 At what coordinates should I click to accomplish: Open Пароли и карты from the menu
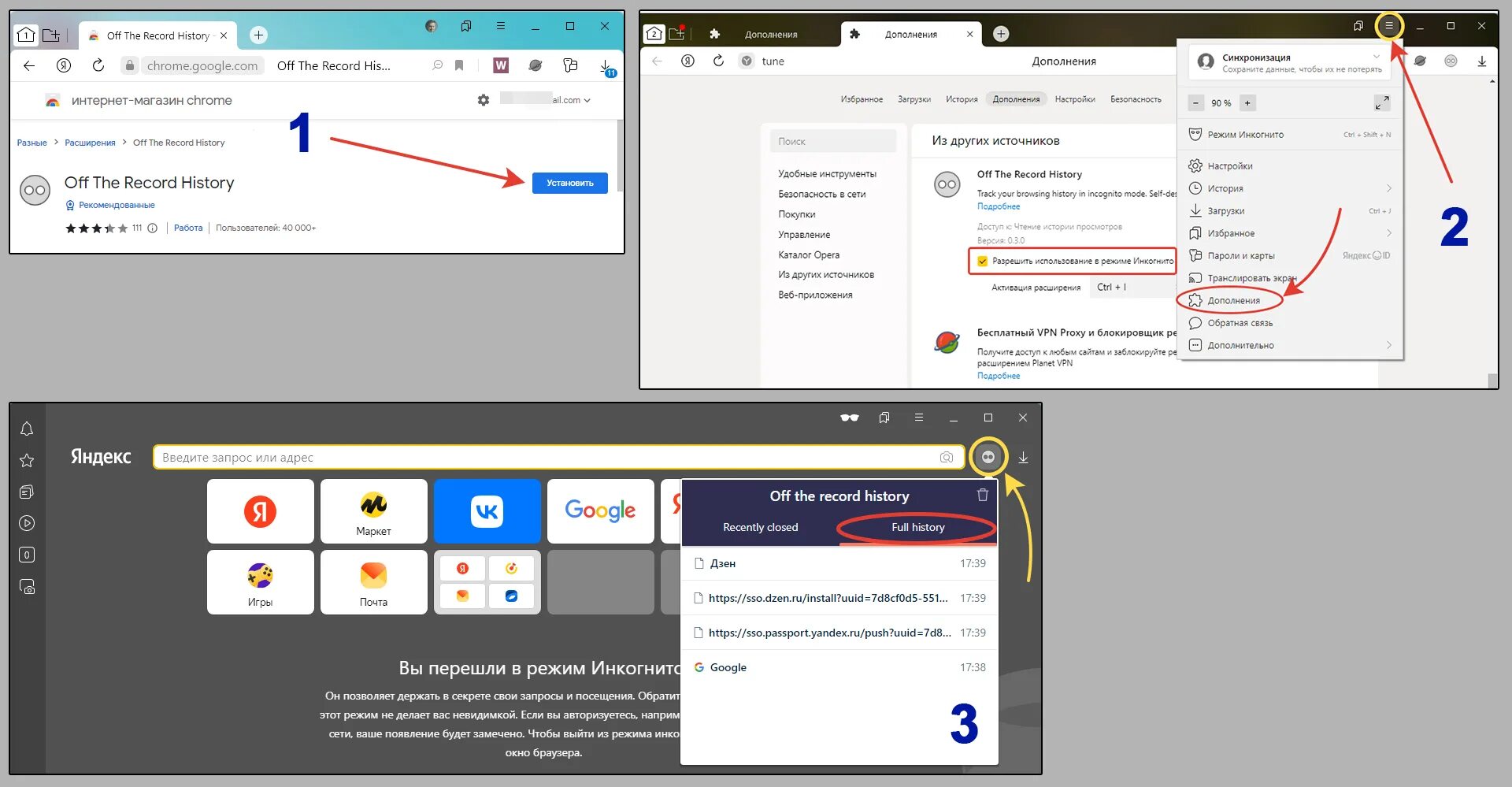(x=1290, y=256)
